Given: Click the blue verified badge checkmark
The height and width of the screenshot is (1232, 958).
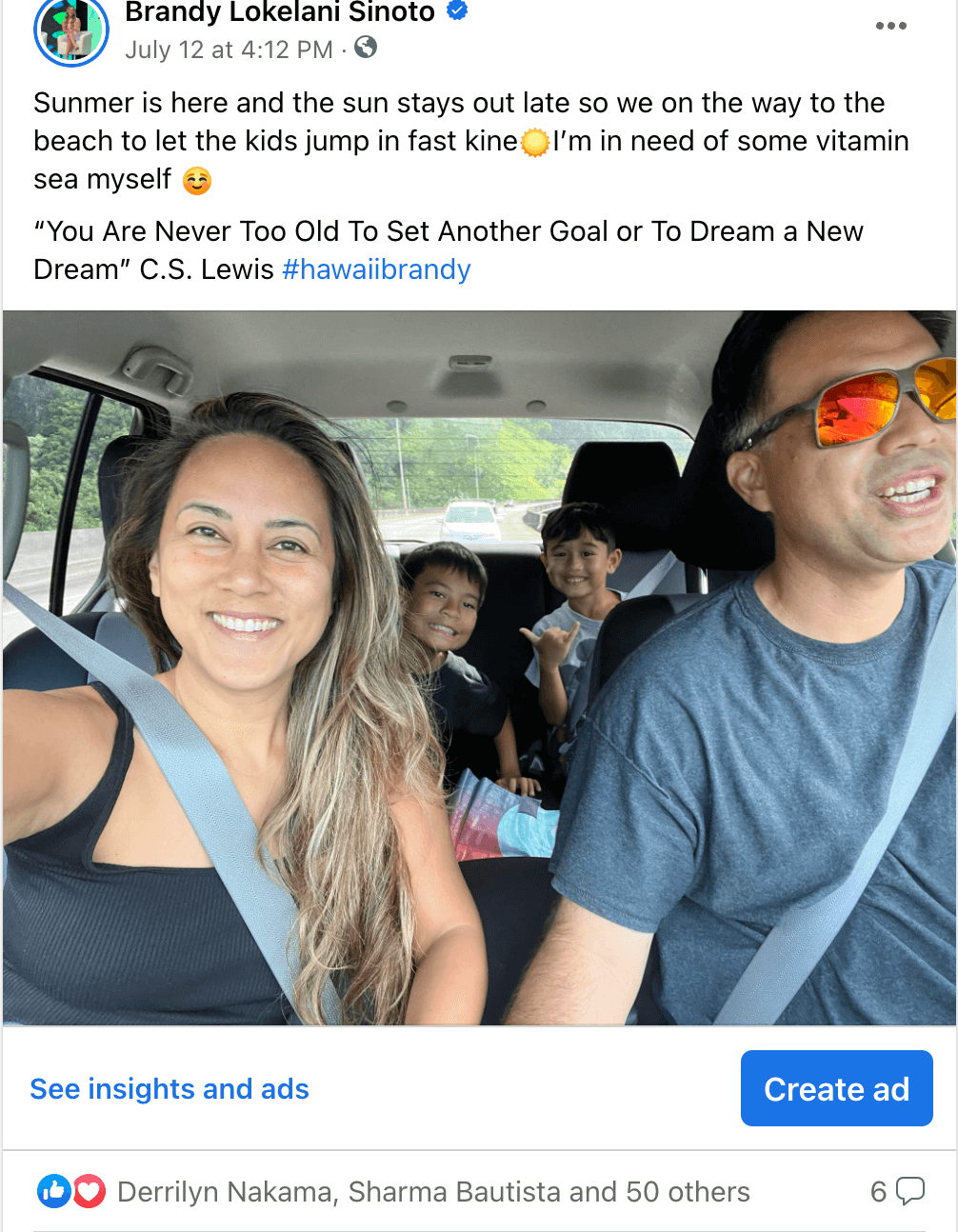Looking at the screenshot, I should (x=457, y=11).
